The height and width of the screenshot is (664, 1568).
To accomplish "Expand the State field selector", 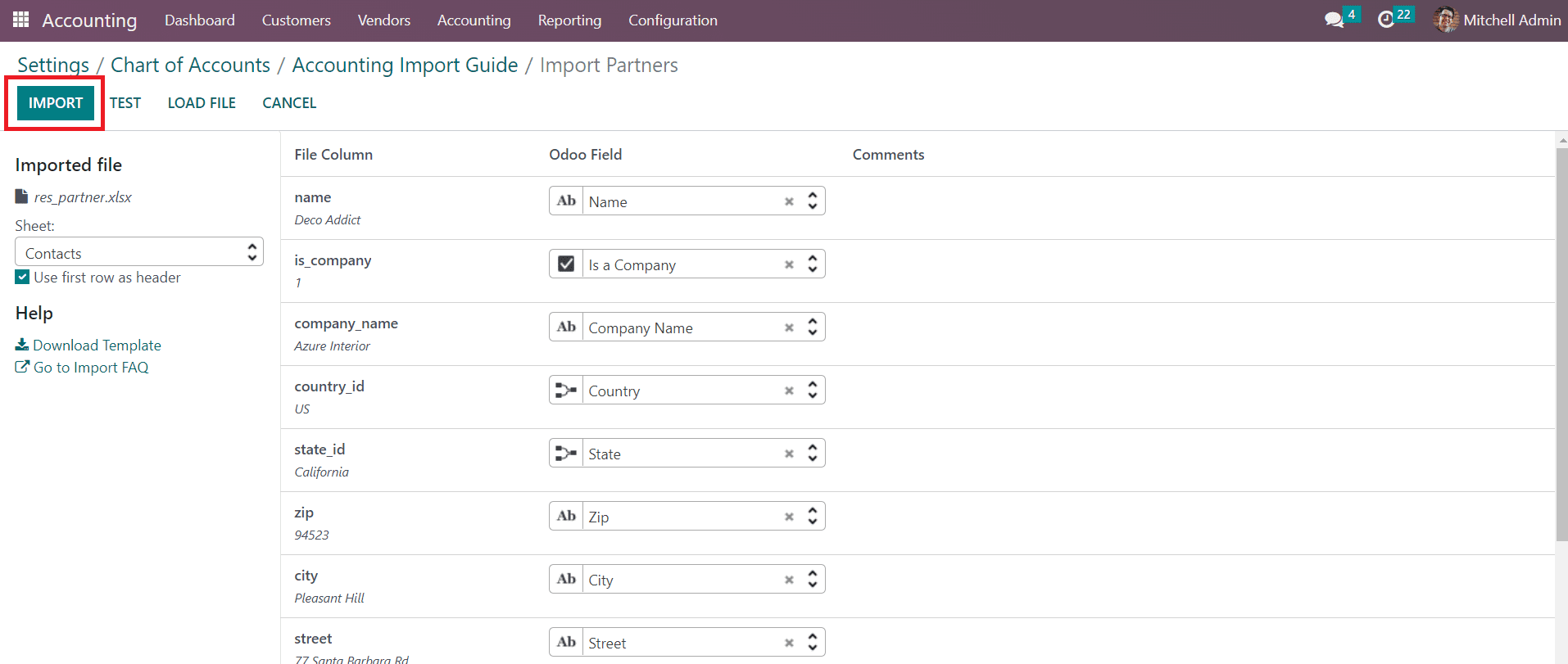I will pyautogui.click(x=812, y=454).
